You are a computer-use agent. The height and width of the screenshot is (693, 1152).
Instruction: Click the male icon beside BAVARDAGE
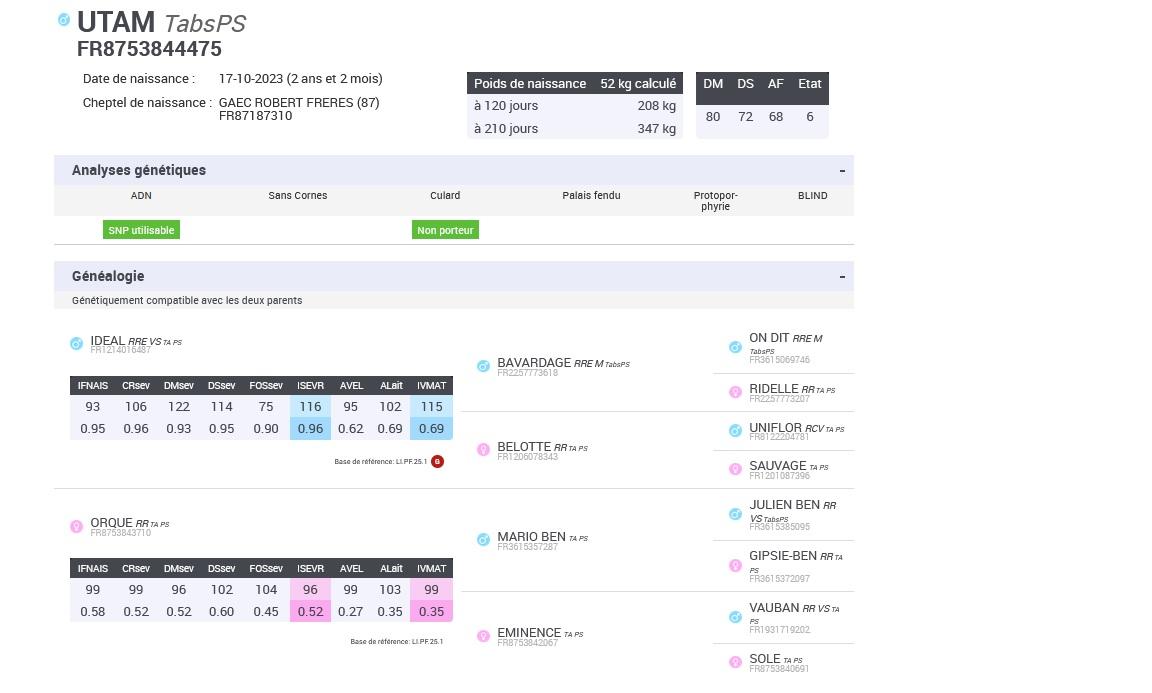pos(483,367)
